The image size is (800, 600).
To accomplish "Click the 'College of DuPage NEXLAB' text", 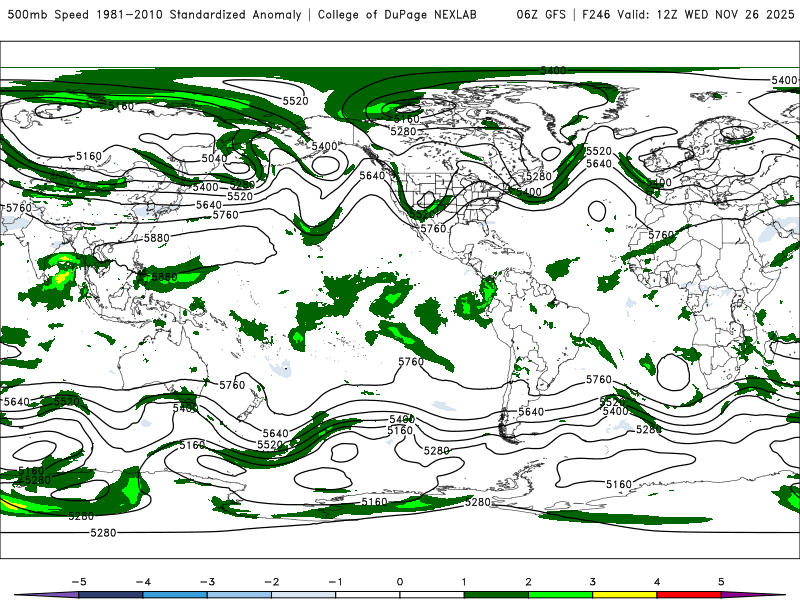I will point(397,15).
